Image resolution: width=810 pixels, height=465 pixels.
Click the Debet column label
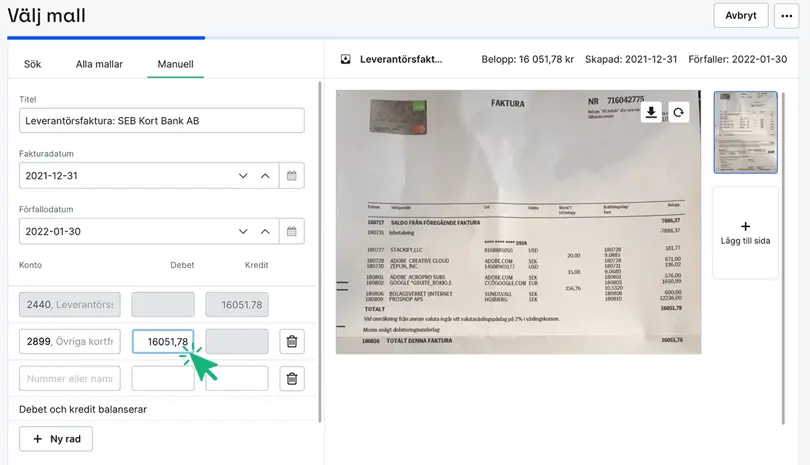point(182,265)
